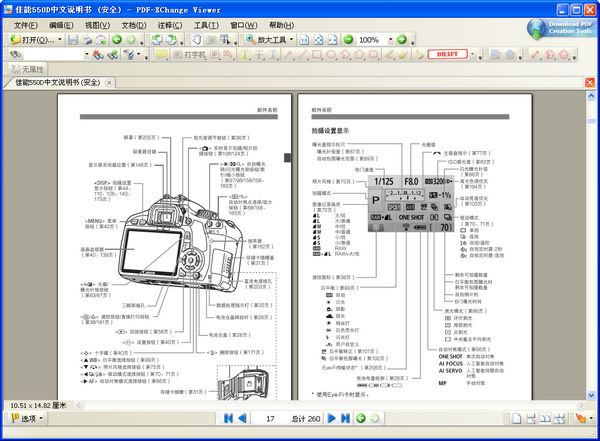Screen dimensions: 600x441
Task: Open the 帮助(H) menu
Action: coord(281,25)
